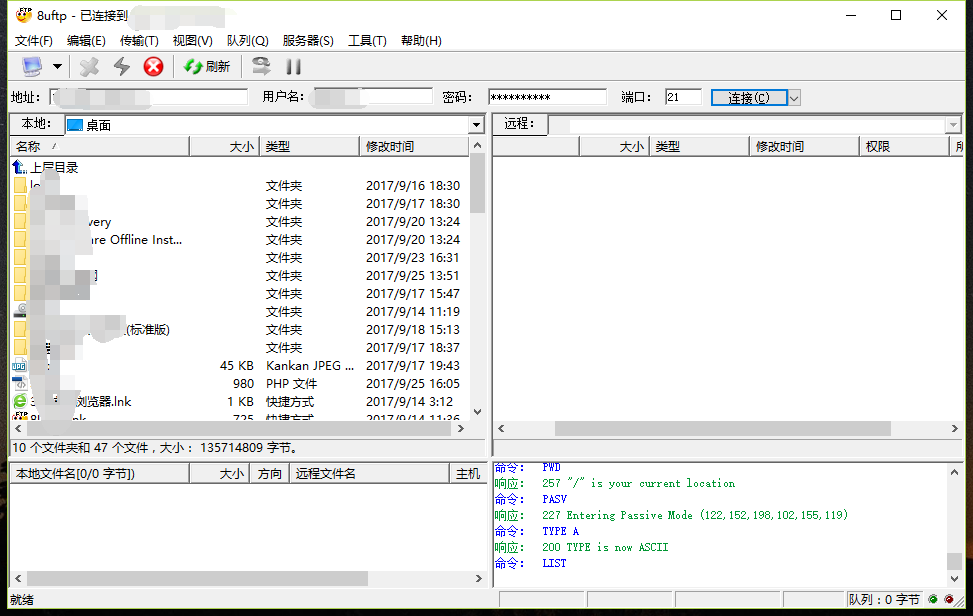Click the browser shortcut icon in local list

[20, 401]
